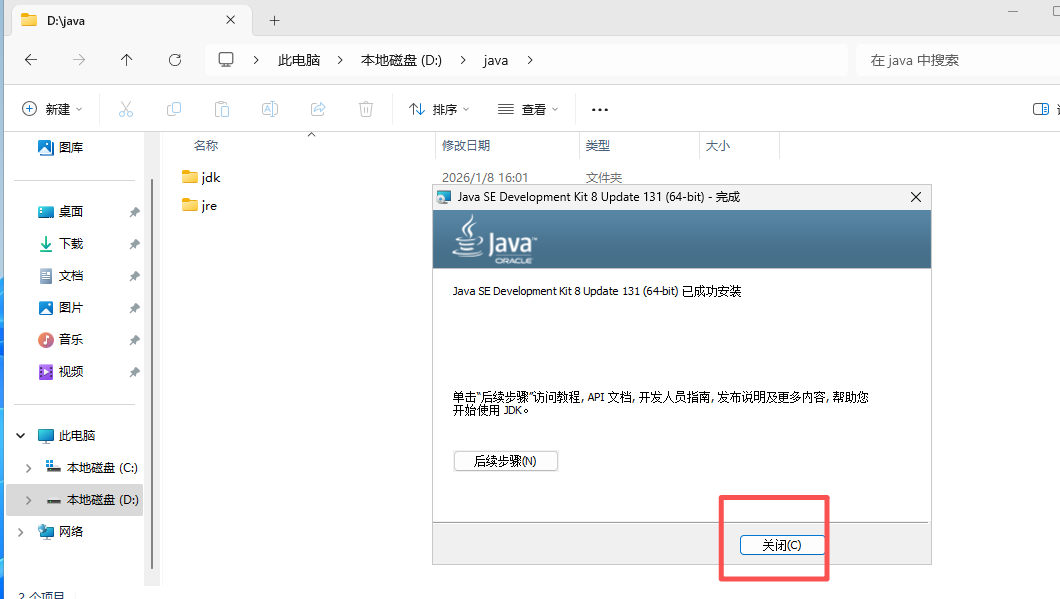Image resolution: width=1060 pixels, height=599 pixels.
Task: Sort by the Type (类型) column header
Action: click(598, 145)
